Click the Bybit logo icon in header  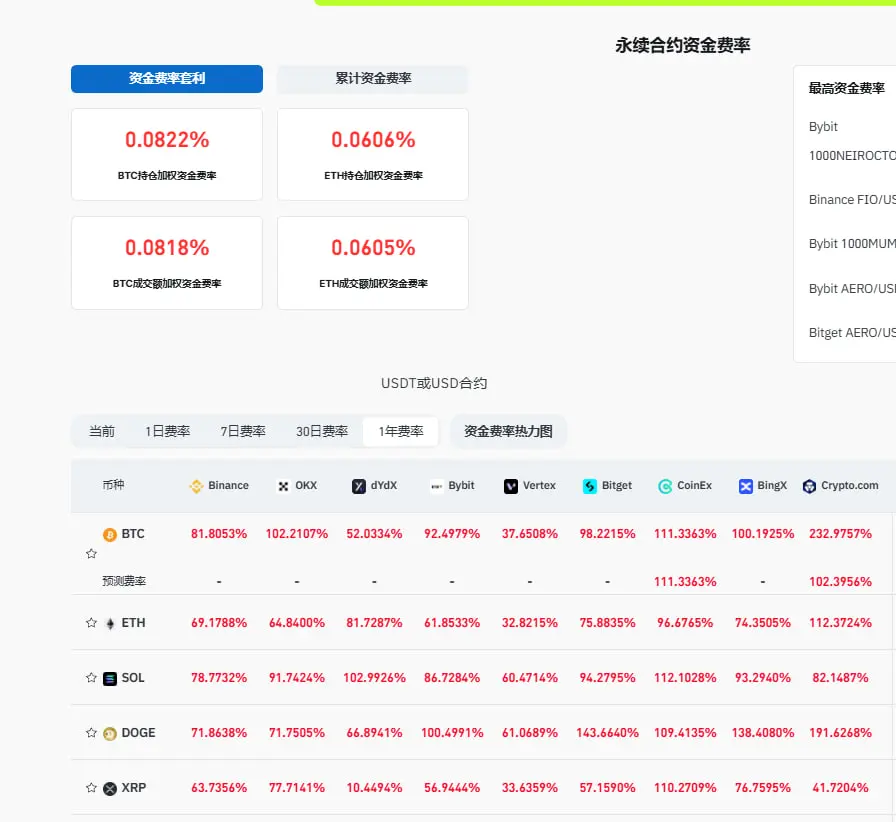(437, 486)
